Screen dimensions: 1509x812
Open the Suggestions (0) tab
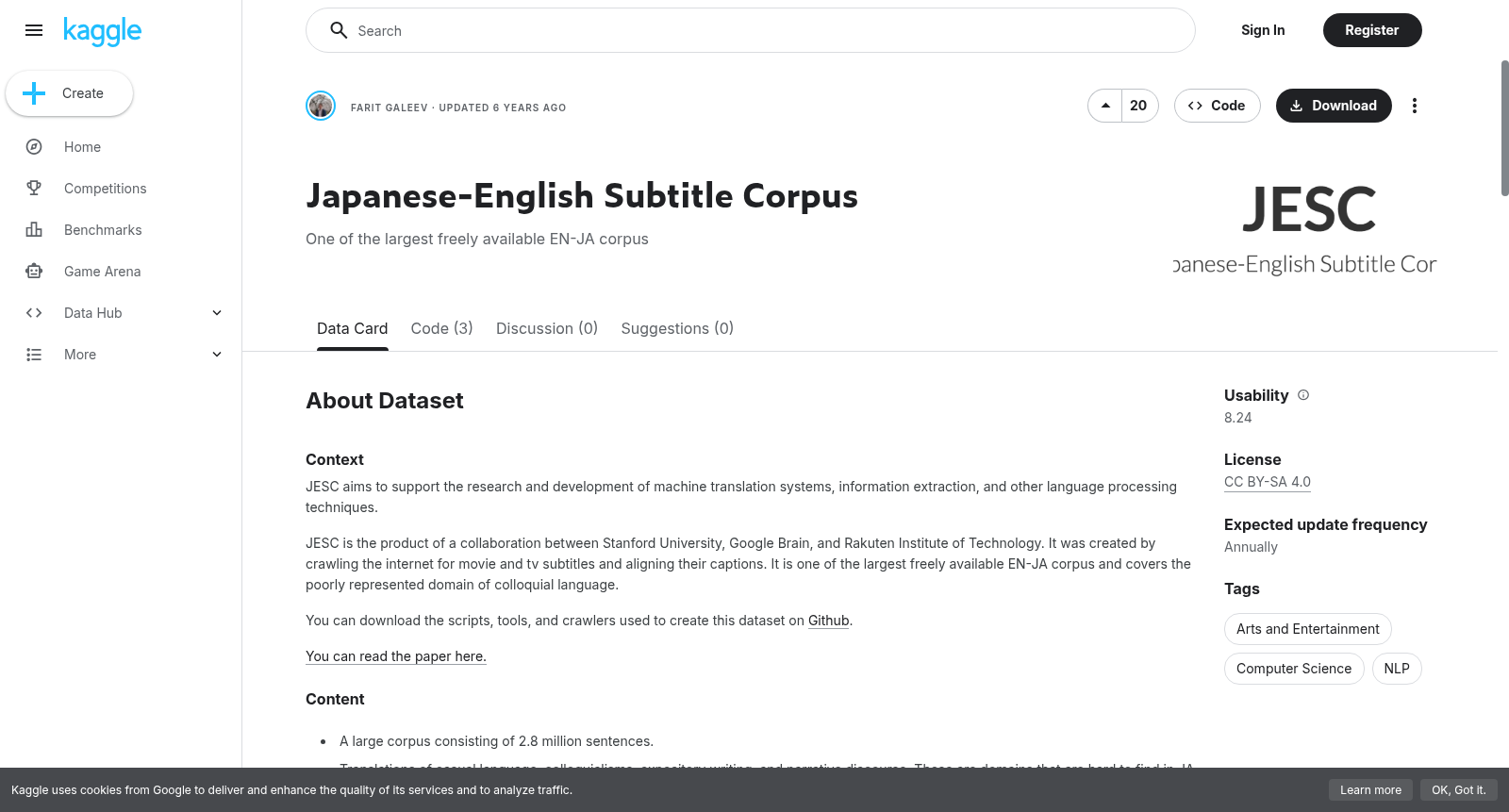click(x=677, y=328)
